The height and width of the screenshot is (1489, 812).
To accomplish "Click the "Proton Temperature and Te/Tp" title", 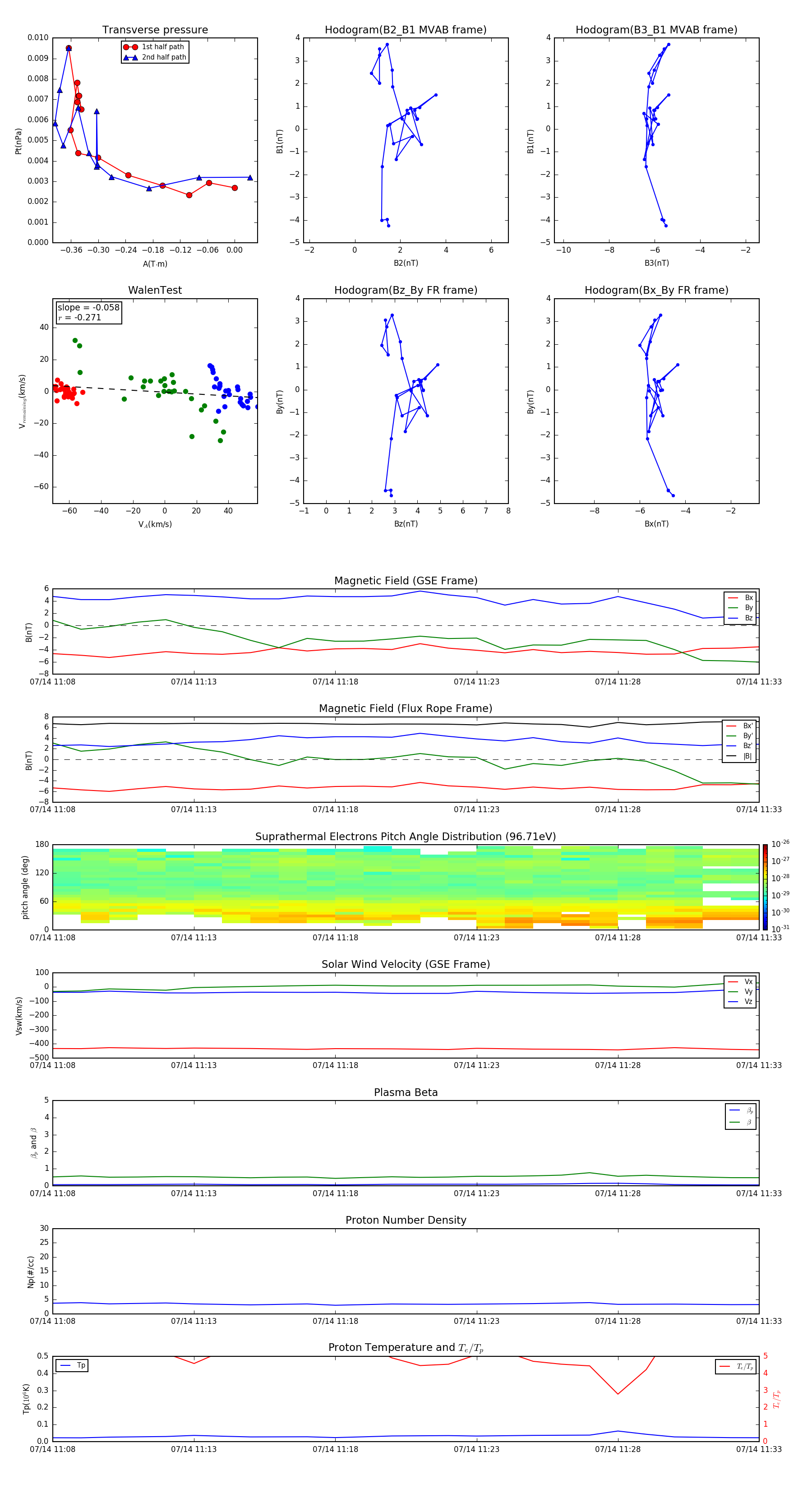I will pyautogui.click(x=406, y=1348).
